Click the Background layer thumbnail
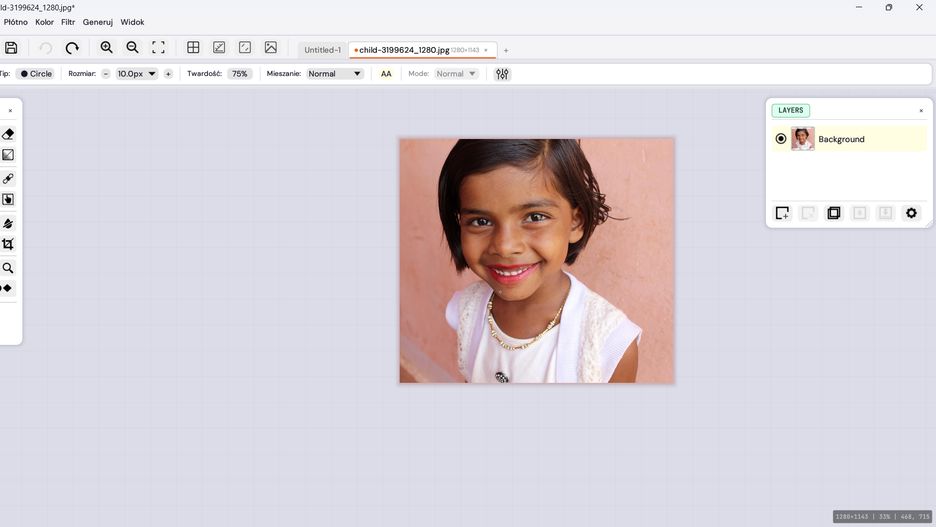936x527 pixels. 803,139
